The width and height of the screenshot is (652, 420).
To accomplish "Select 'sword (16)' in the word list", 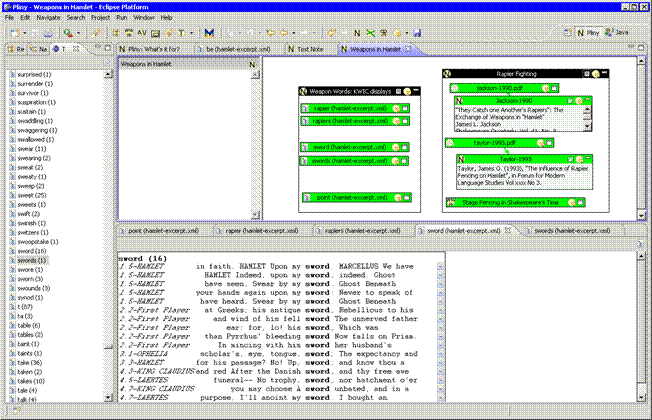I will 32,251.
